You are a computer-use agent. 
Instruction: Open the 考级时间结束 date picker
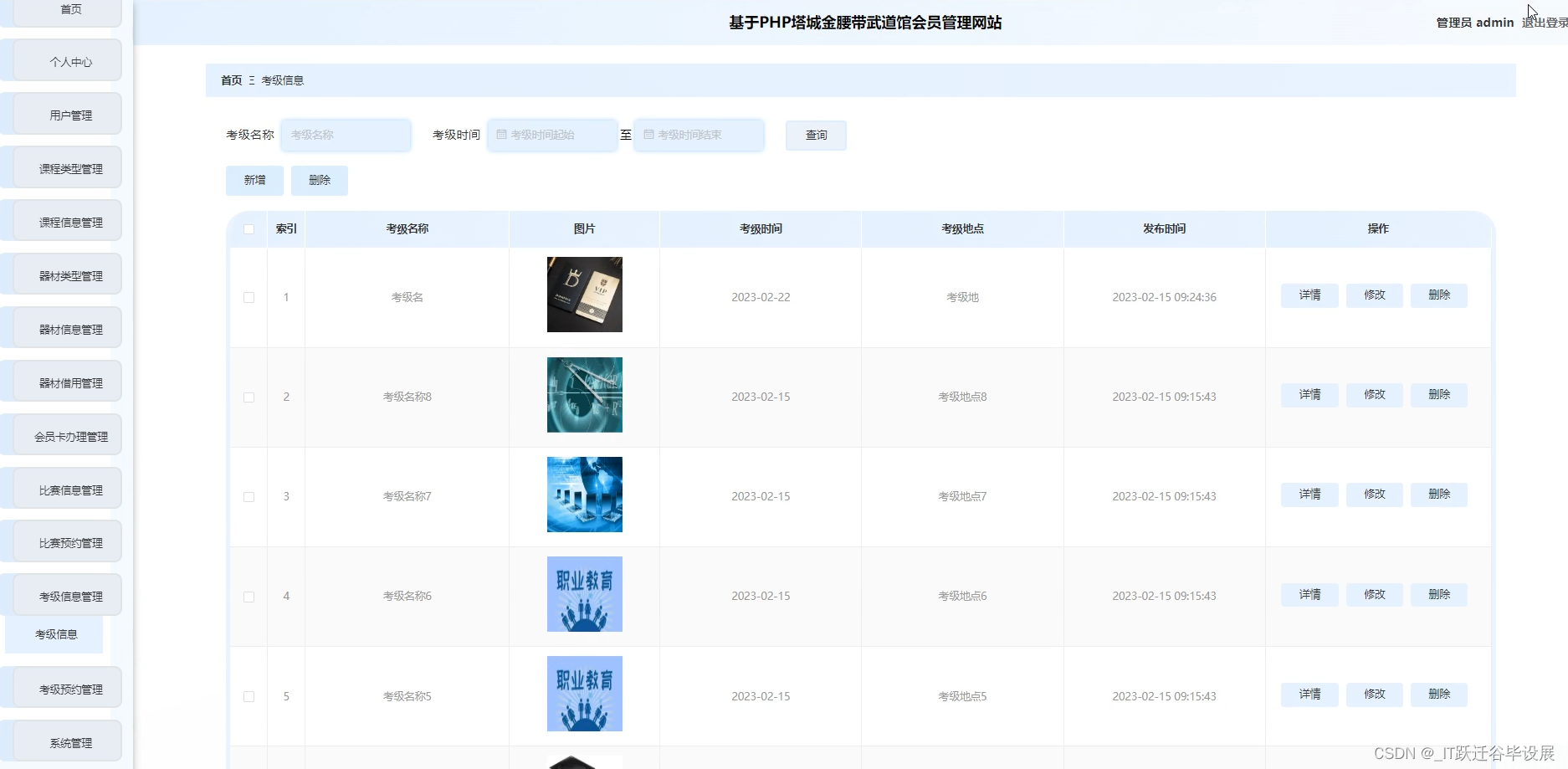(699, 135)
